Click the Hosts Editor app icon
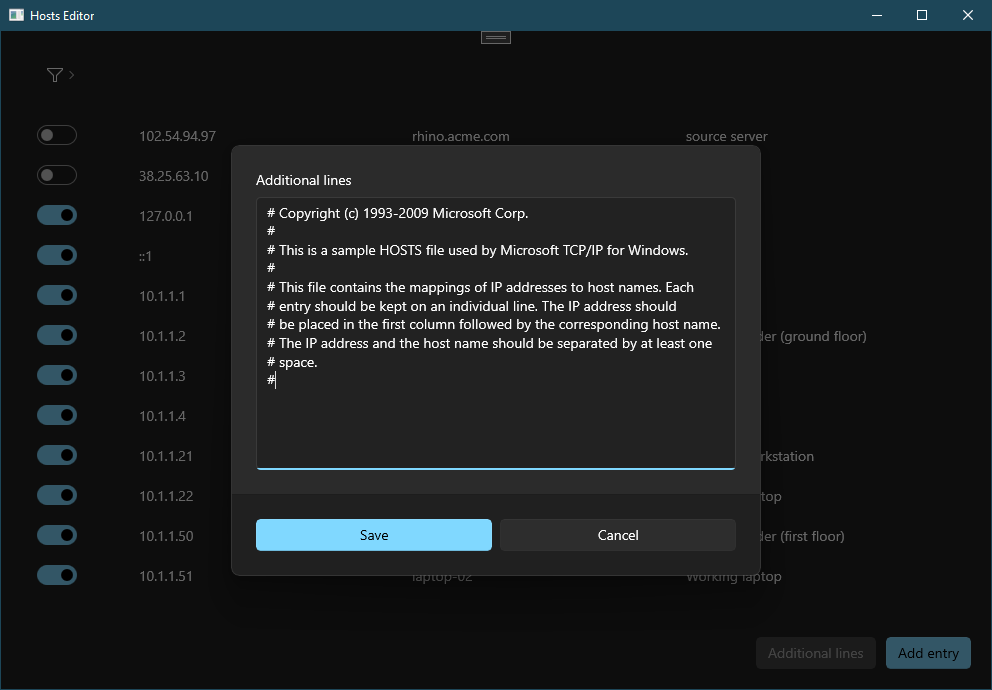The image size is (992, 690). tap(16, 15)
